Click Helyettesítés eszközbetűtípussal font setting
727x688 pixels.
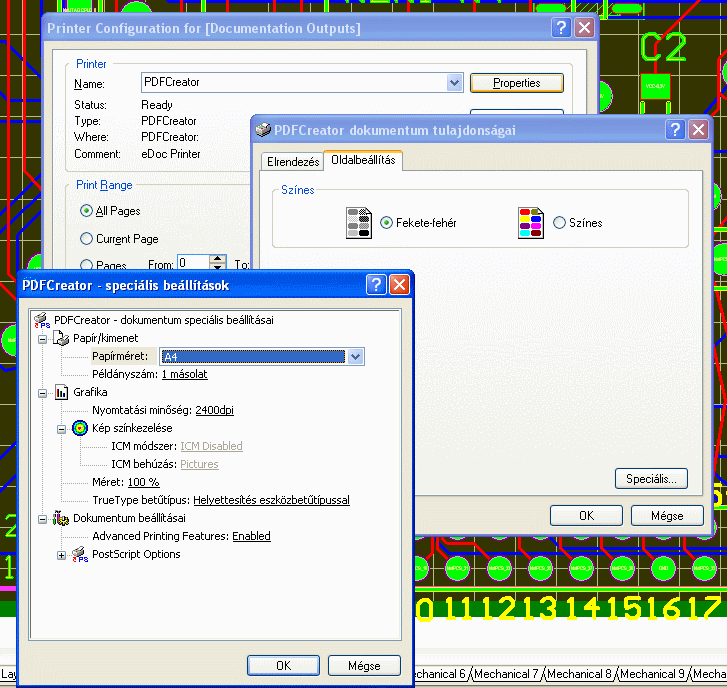[x=271, y=500]
